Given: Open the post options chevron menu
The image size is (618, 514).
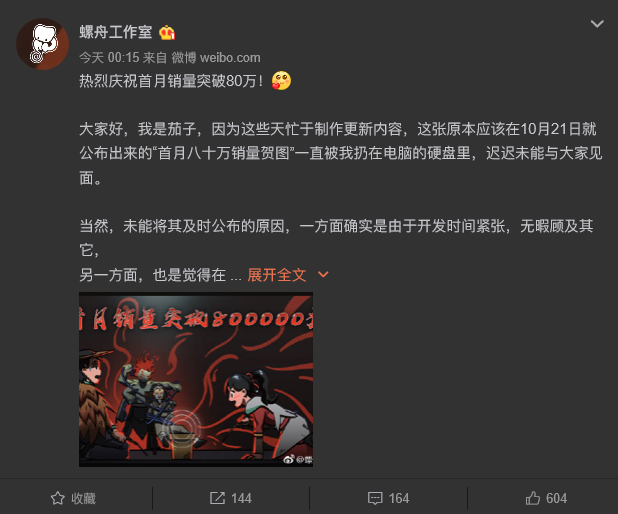Looking at the screenshot, I should point(597,24).
